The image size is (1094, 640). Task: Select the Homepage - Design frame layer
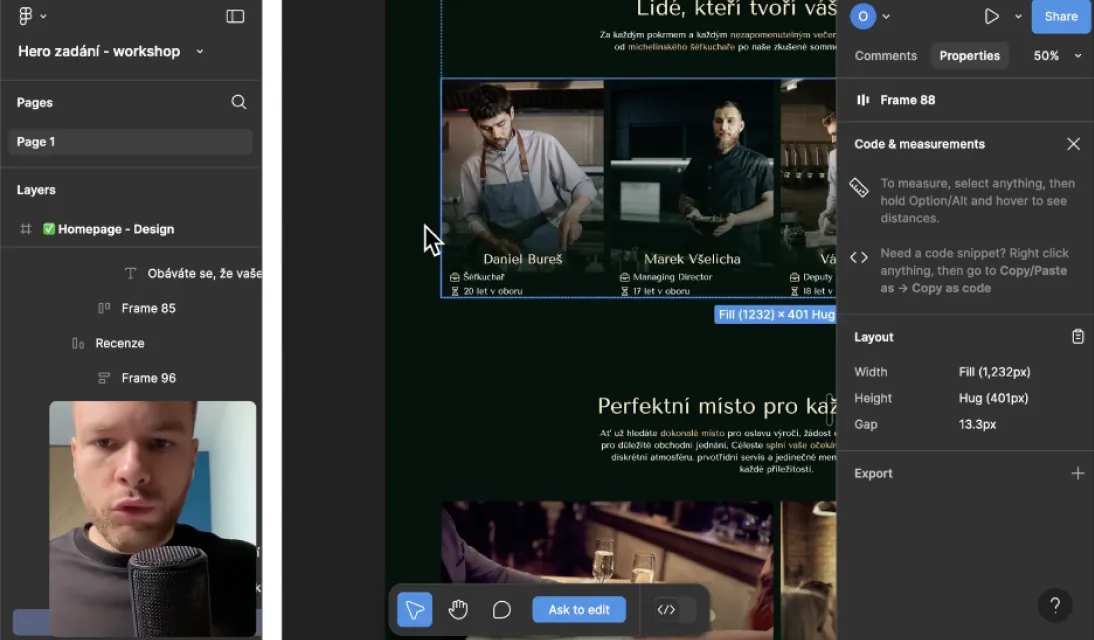(x=116, y=229)
